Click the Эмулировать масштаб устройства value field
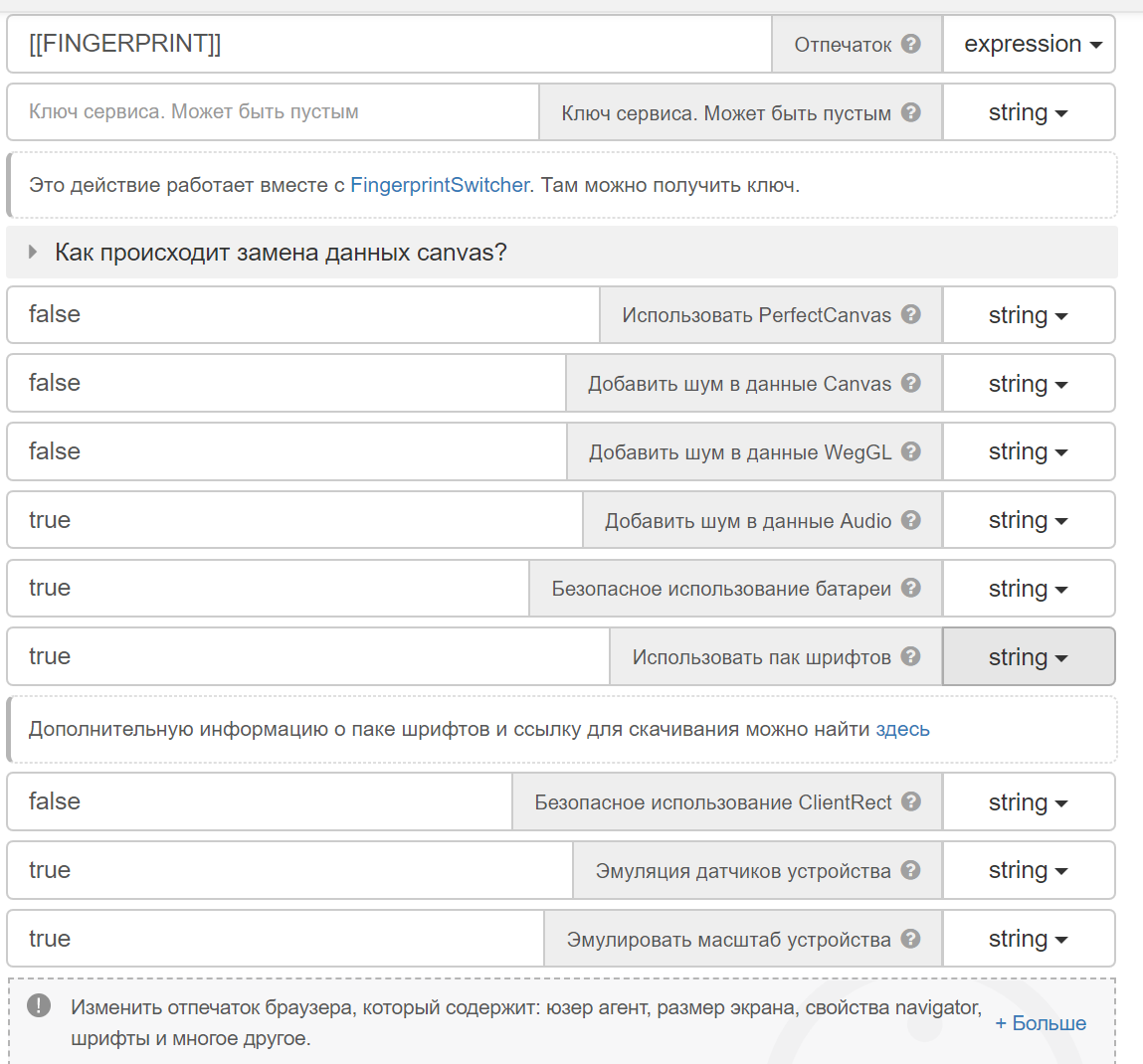 (275, 939)
